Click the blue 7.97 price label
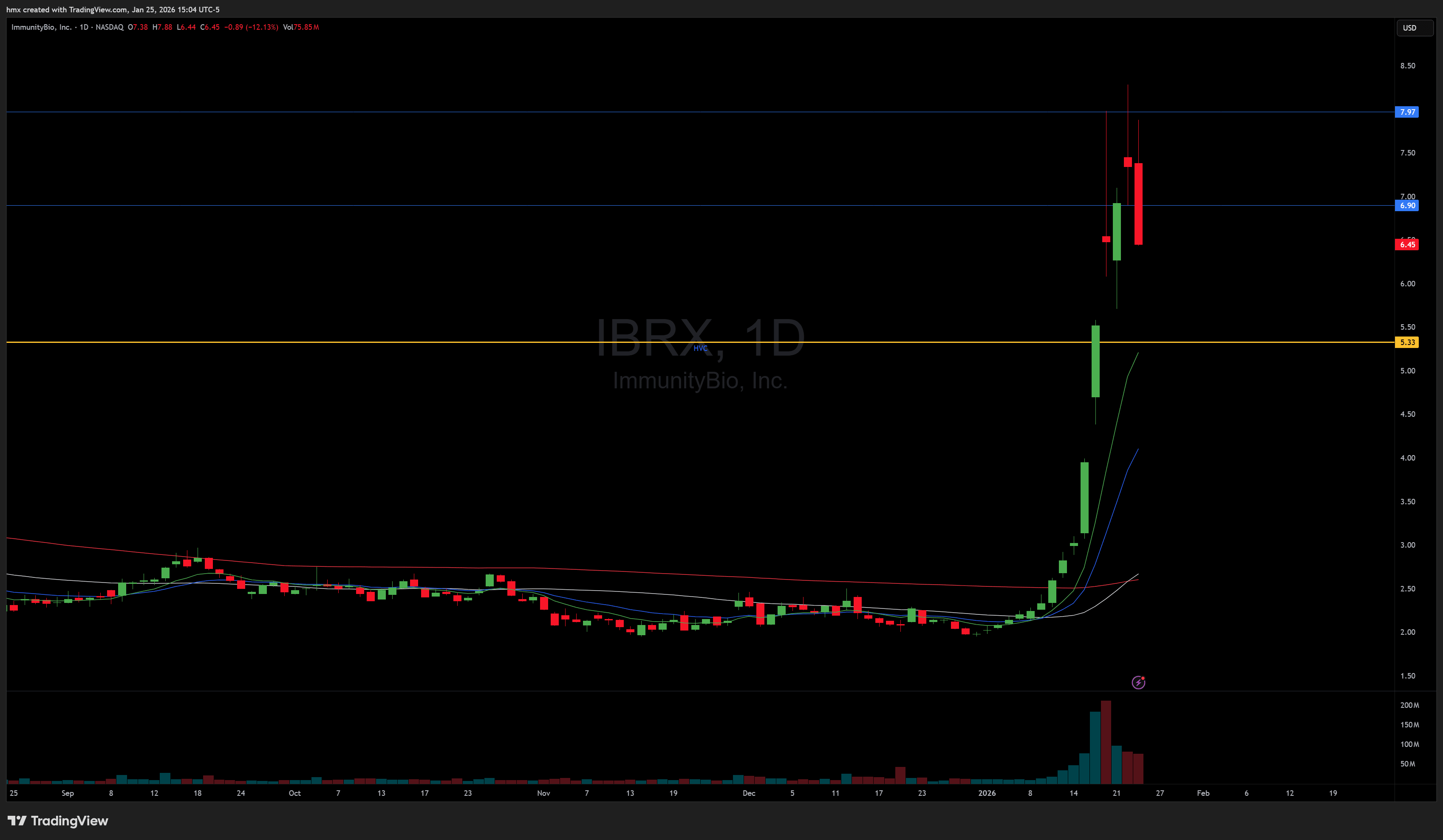The height and width of the screenshot is (840, 1443). click(x=1407, y=112)
